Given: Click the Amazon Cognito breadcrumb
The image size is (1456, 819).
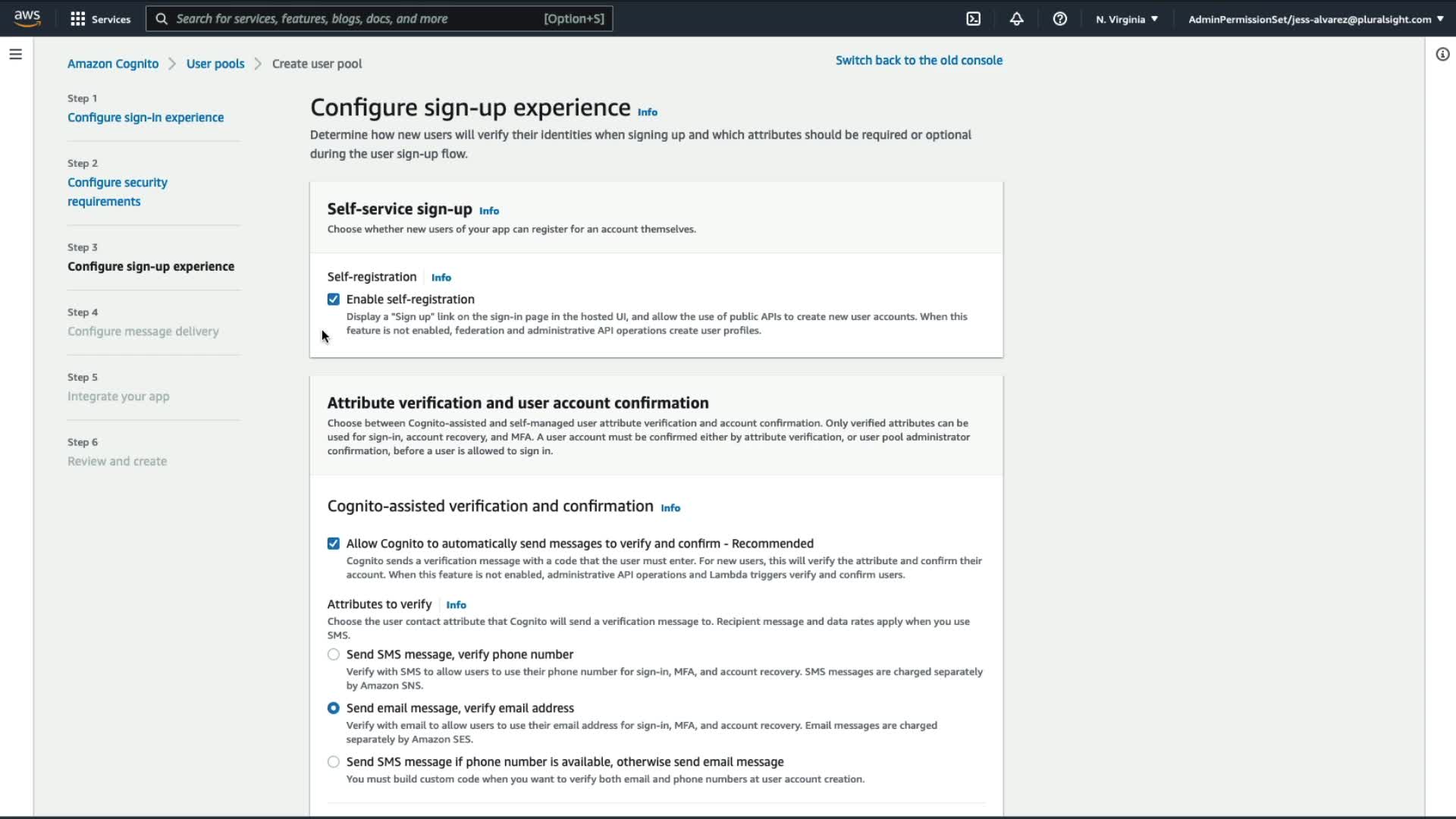Looking at the screenshot, I should point(113,64).
